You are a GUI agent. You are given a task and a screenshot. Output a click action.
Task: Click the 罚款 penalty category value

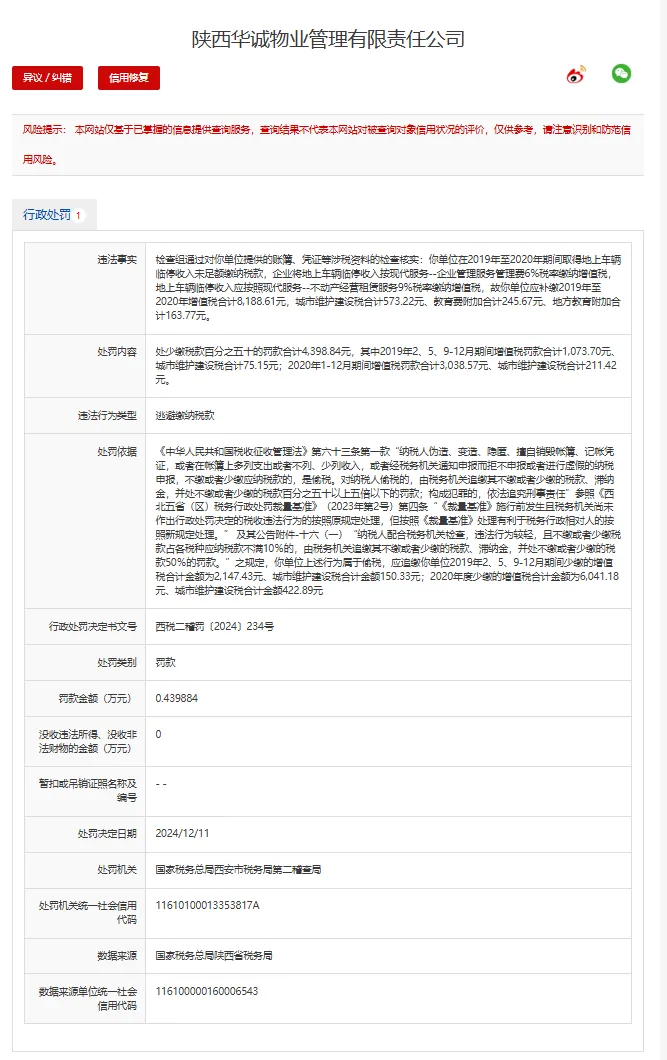(166, 662)
